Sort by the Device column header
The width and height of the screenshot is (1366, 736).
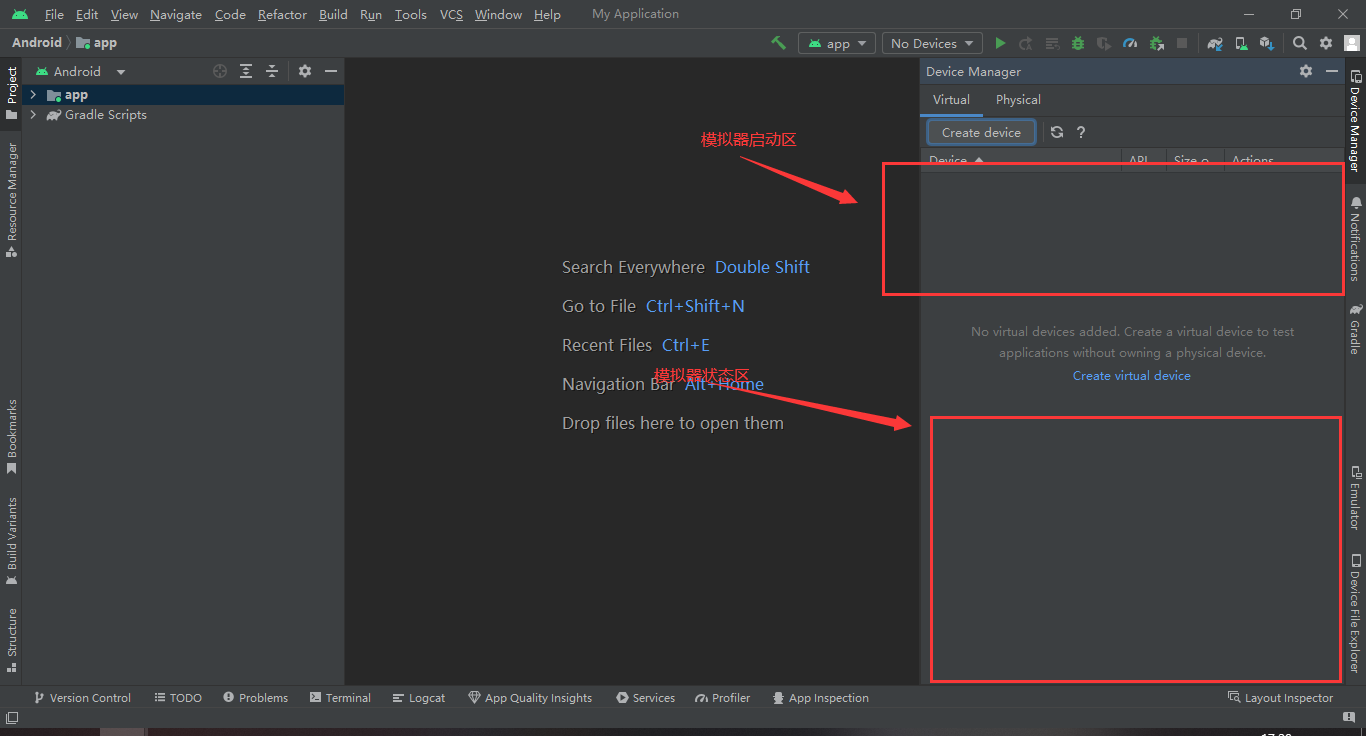(x=1021, y=160)
